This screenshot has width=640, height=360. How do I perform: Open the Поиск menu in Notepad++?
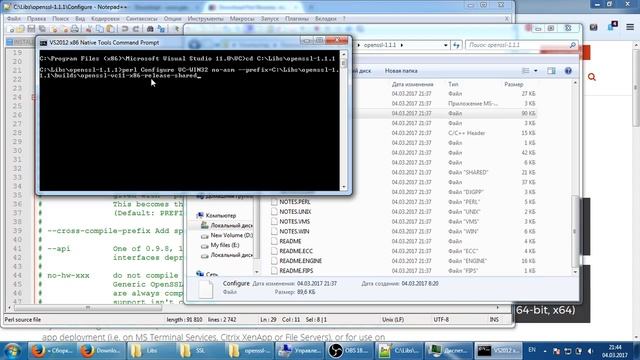tap(60, 19)
